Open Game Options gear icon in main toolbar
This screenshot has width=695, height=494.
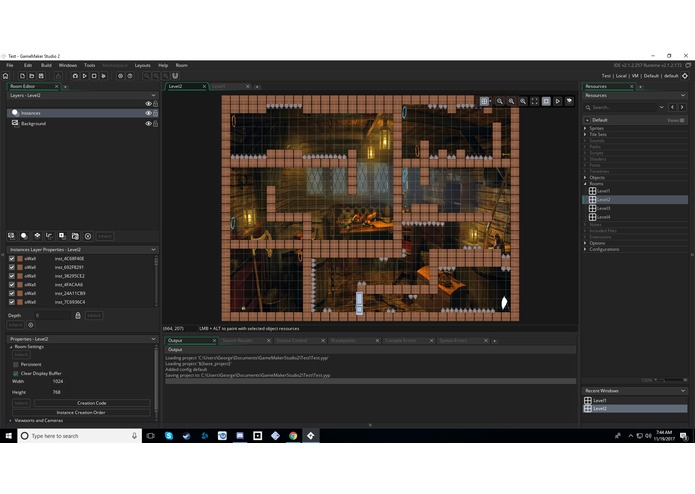click(120, 76)
